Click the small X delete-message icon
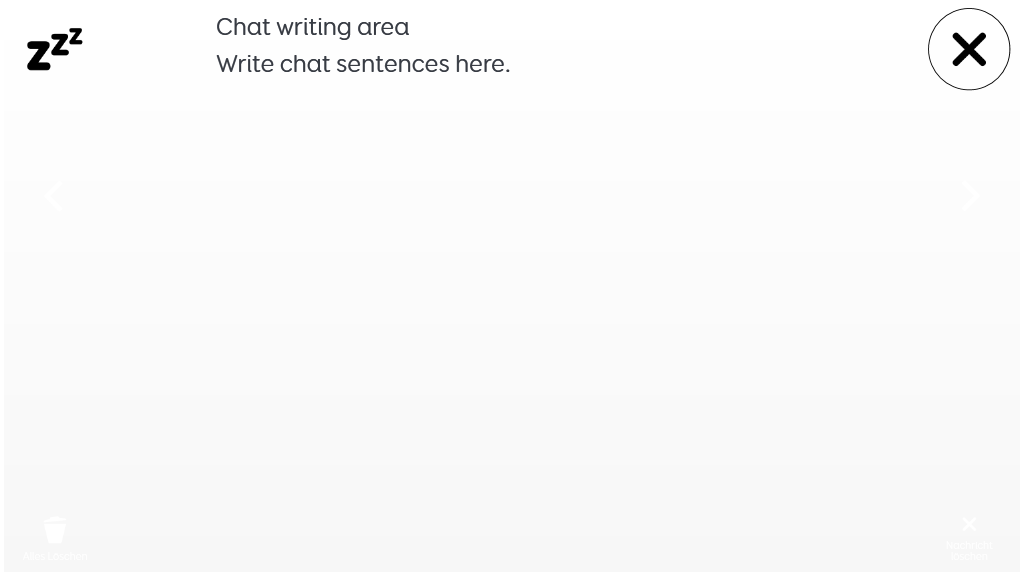 (969, 524)
